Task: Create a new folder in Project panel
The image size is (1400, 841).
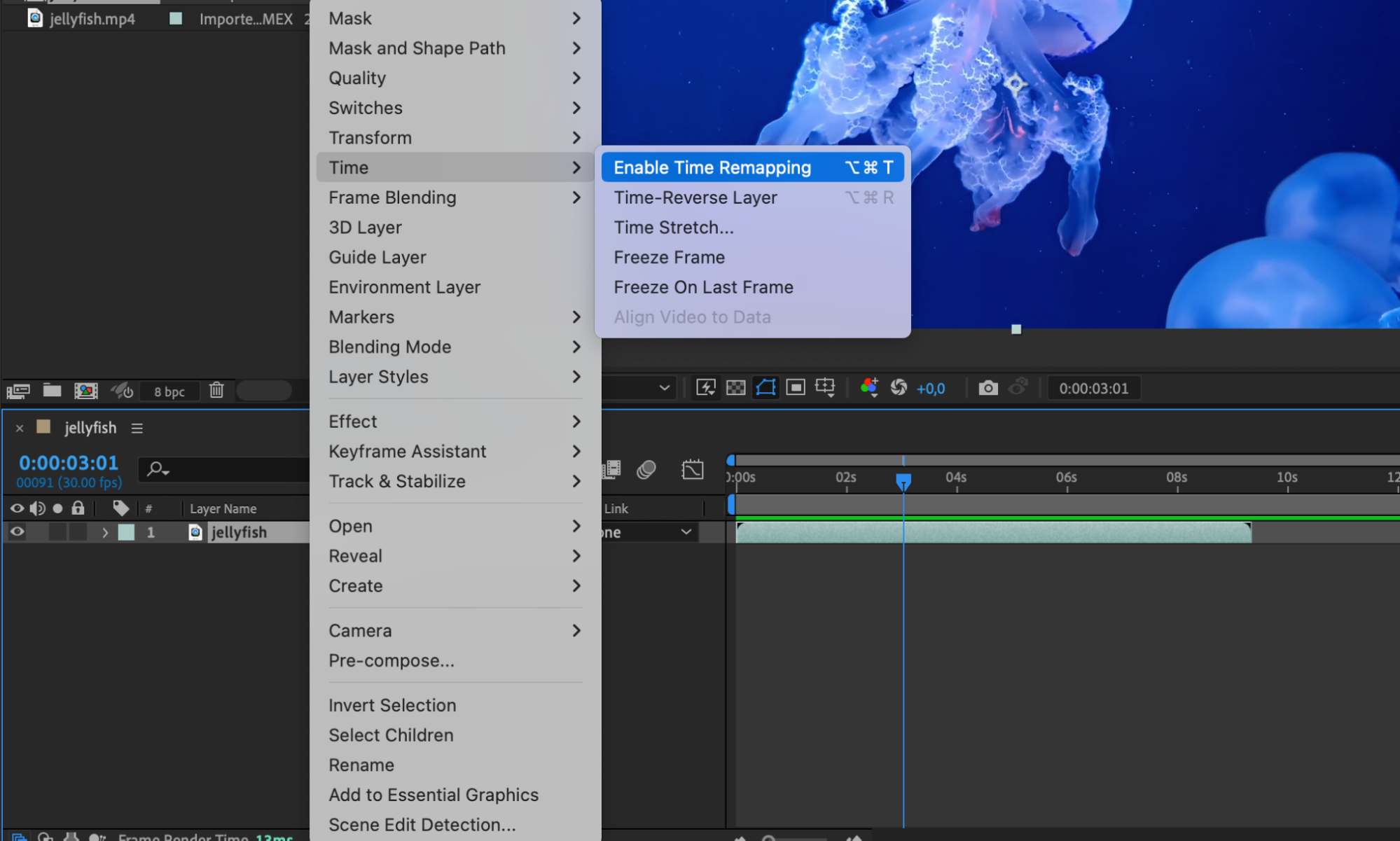Action: pyautogui.click(x=52, y=391)
